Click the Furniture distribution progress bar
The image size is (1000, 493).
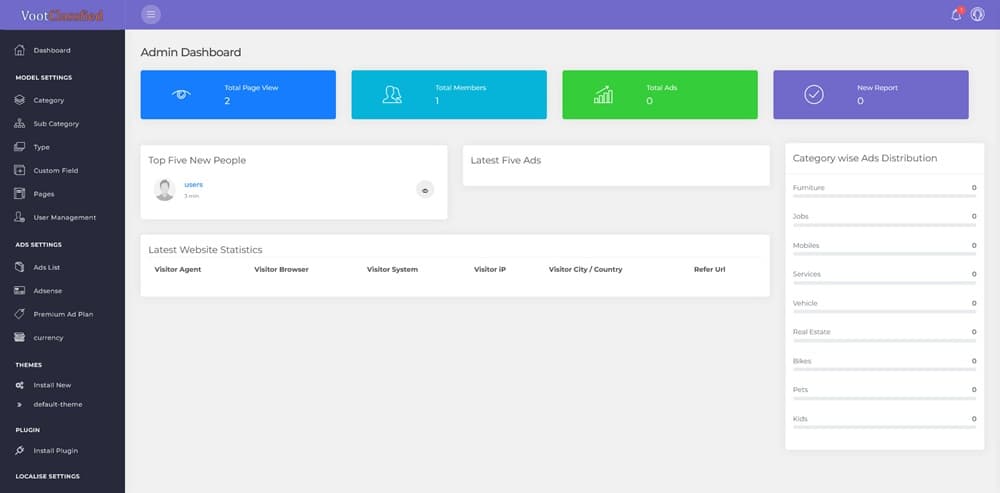pyautogui.click(x=884, y=197)
